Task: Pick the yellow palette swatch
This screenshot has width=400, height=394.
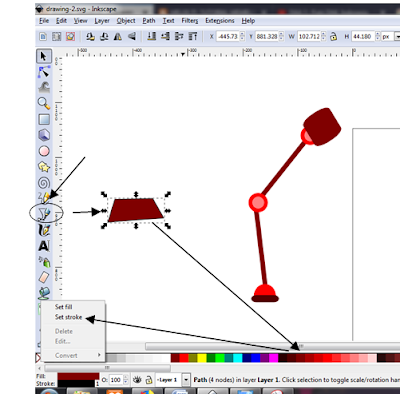Action: (202, 358)
